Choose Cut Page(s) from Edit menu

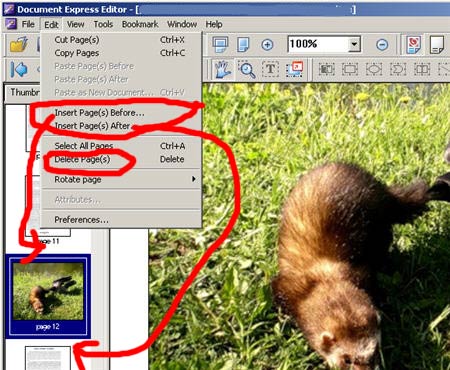pos(121,40)
